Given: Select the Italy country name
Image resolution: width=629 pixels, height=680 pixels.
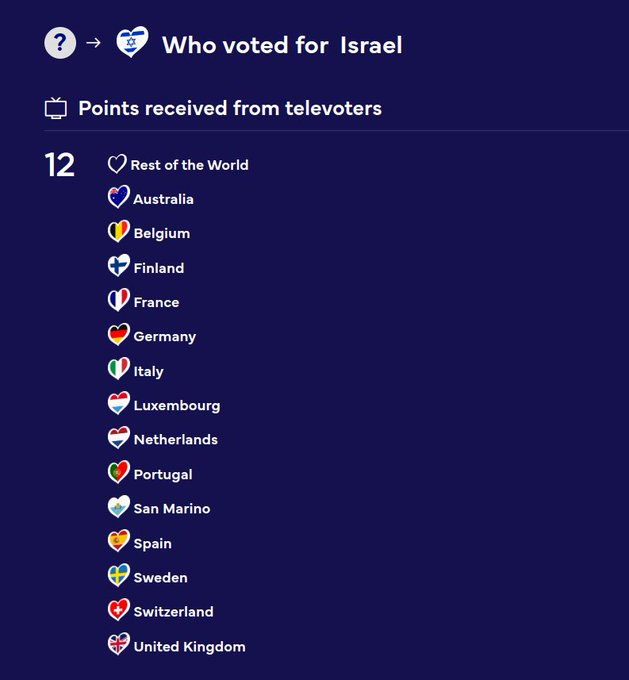Looking at the screenshot, I should pos(148,371).
